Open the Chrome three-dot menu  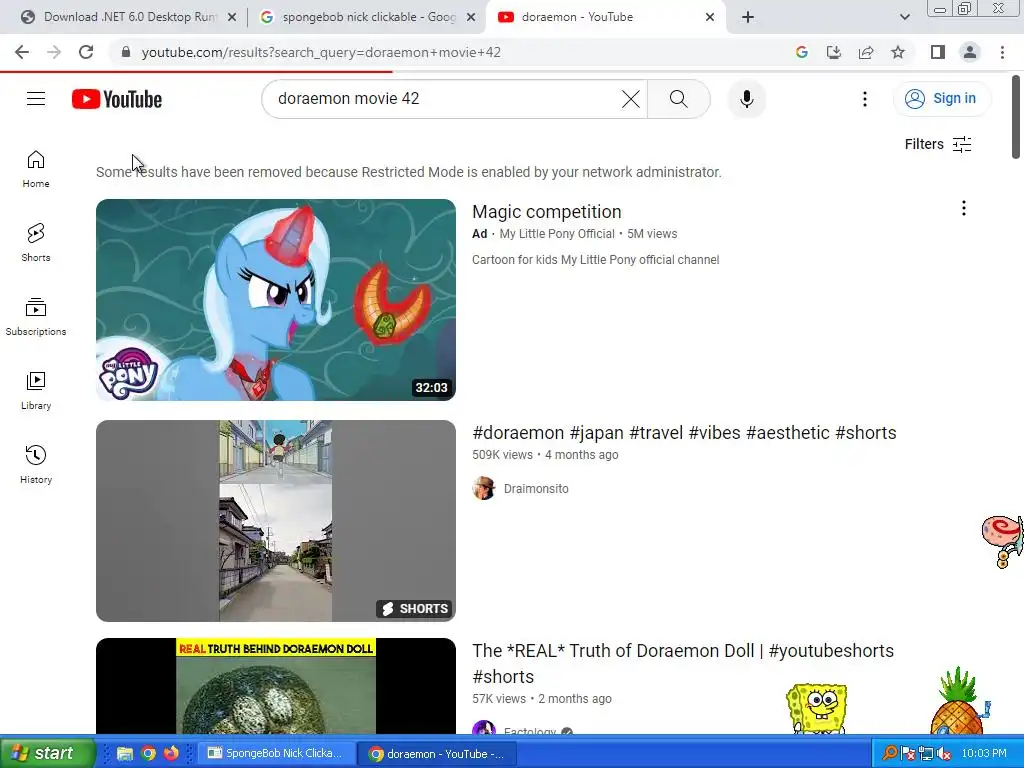click(1002, 52)
